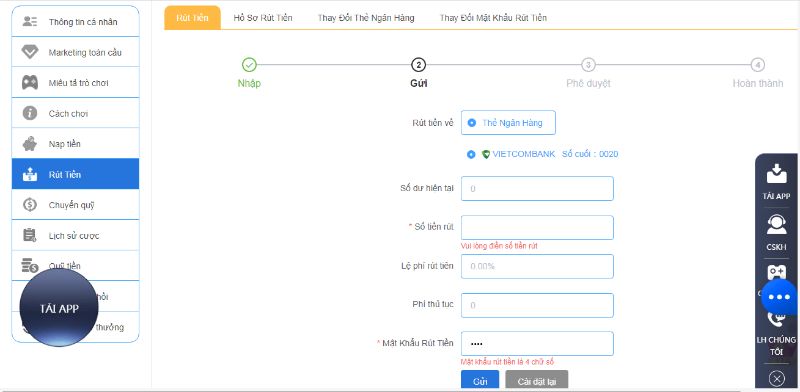800x392 pixels.
Task: Open Lịch sử cược in sidebar
Action: click(76, 235)
